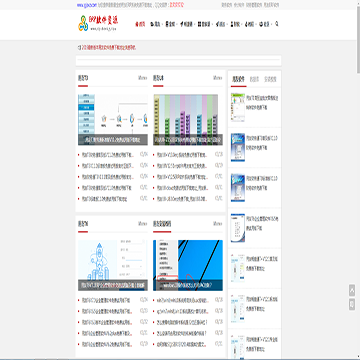The image size is (360, 360).
Task: Open the featured blue Windows desktop thumbnail
Action: tap(188, 265)
